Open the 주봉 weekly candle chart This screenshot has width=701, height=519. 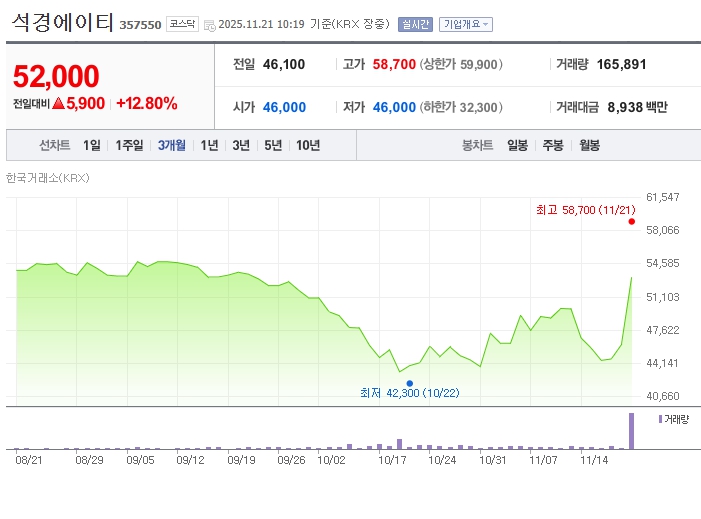[553, 146]
